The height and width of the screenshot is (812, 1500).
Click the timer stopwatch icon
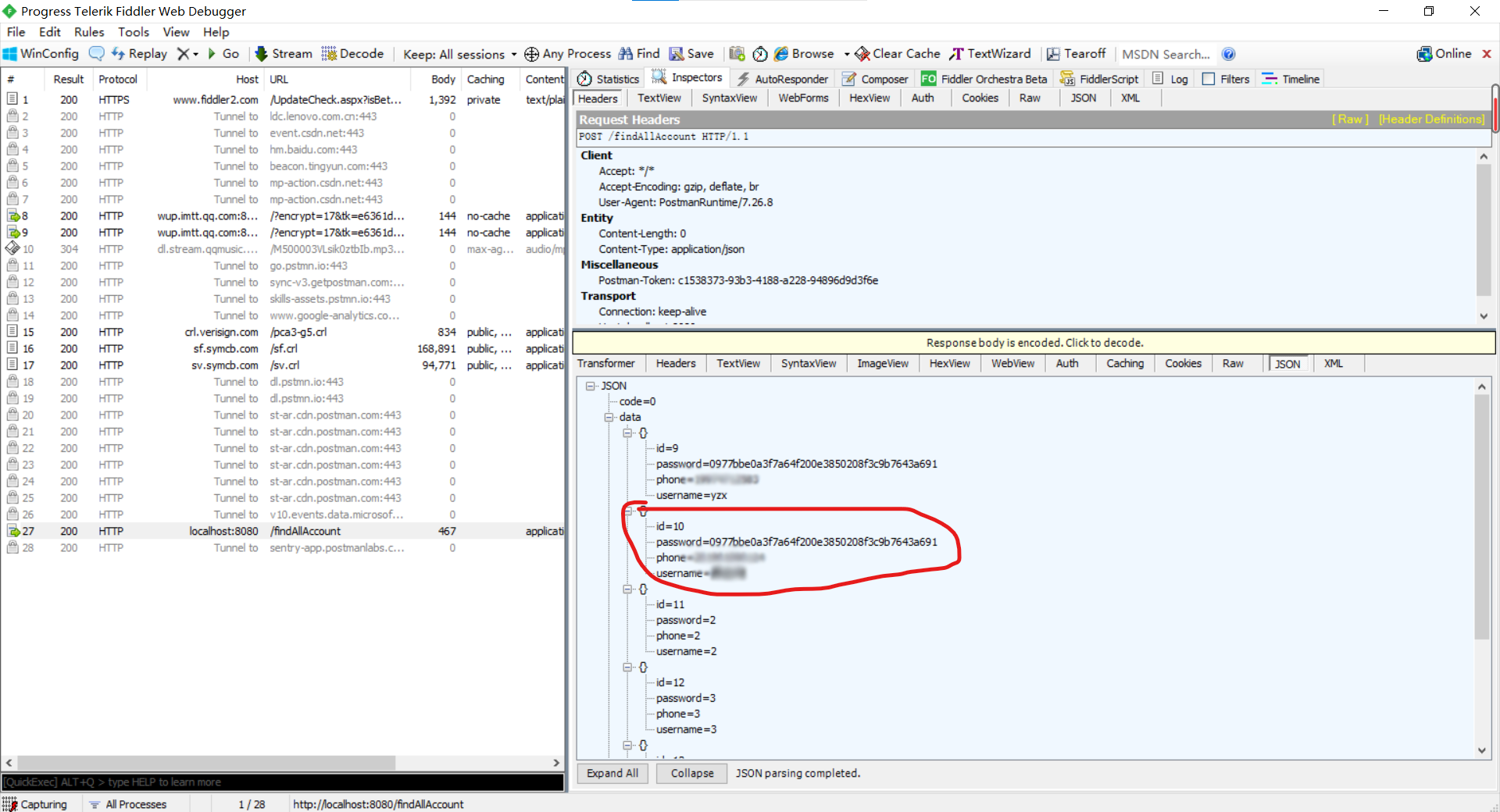(x=759, y=54)
